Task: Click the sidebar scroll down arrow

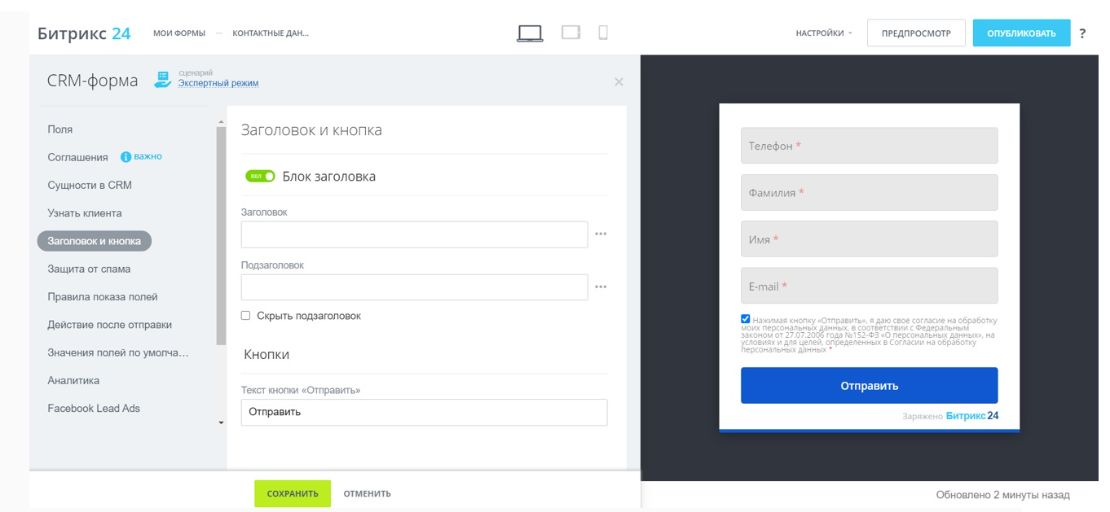Action: [221, 422]
